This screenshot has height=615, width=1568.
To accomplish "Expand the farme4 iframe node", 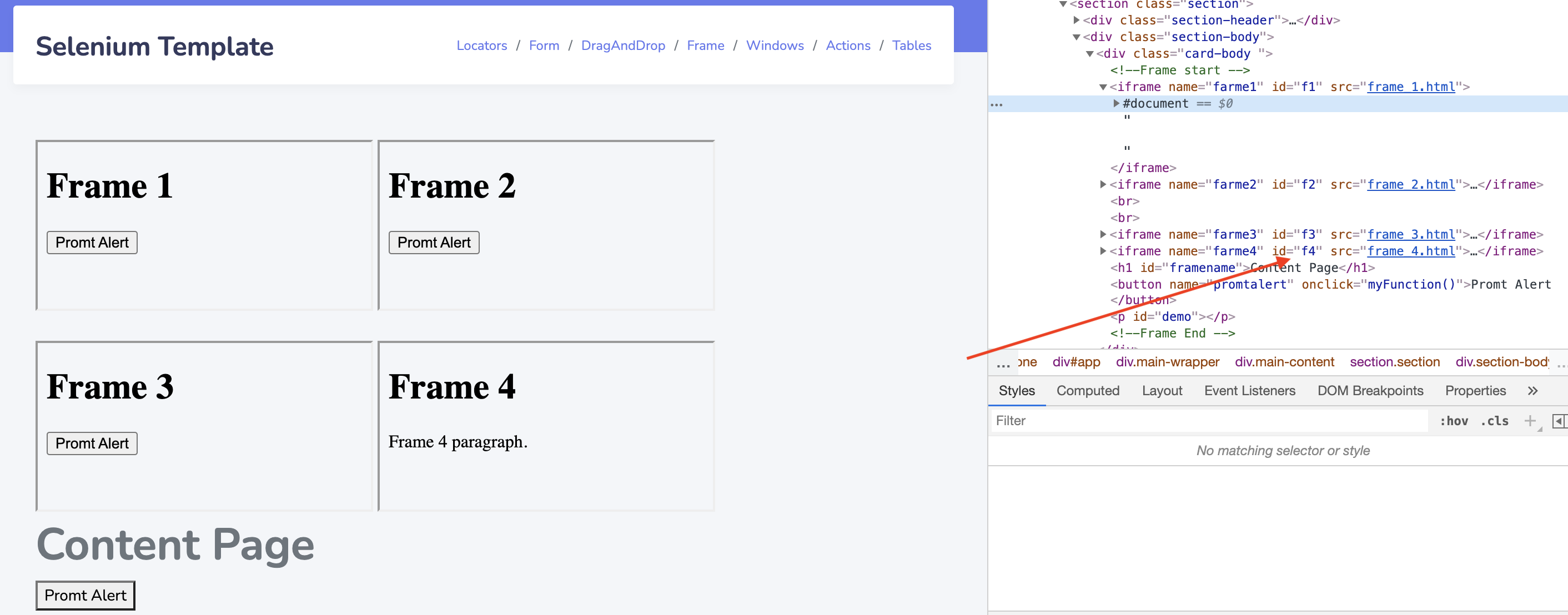I will [1102, 251].
